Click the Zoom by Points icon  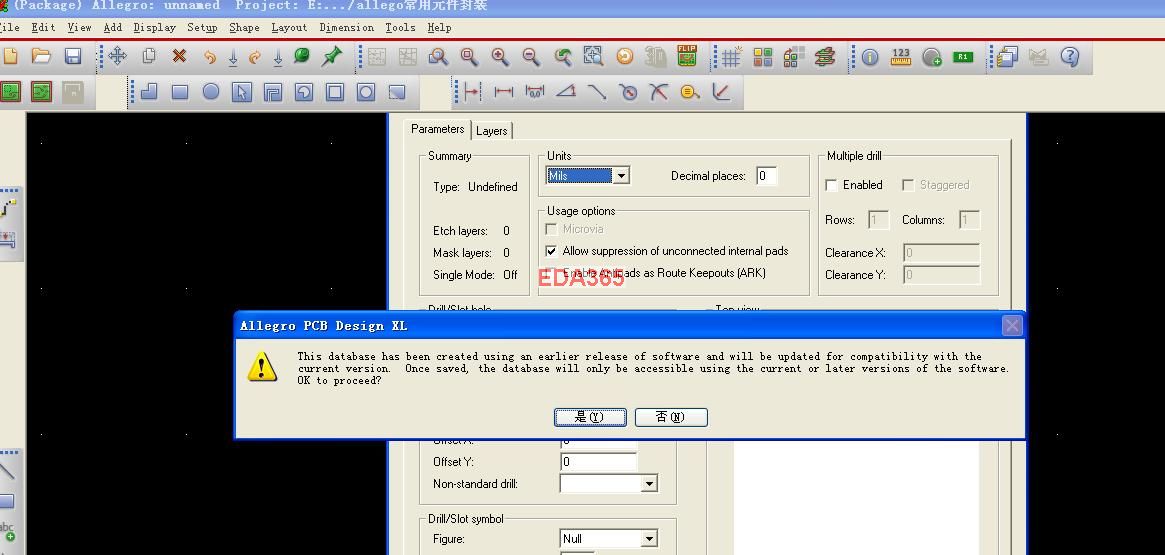pyautogui.click(x=438, y=56)
